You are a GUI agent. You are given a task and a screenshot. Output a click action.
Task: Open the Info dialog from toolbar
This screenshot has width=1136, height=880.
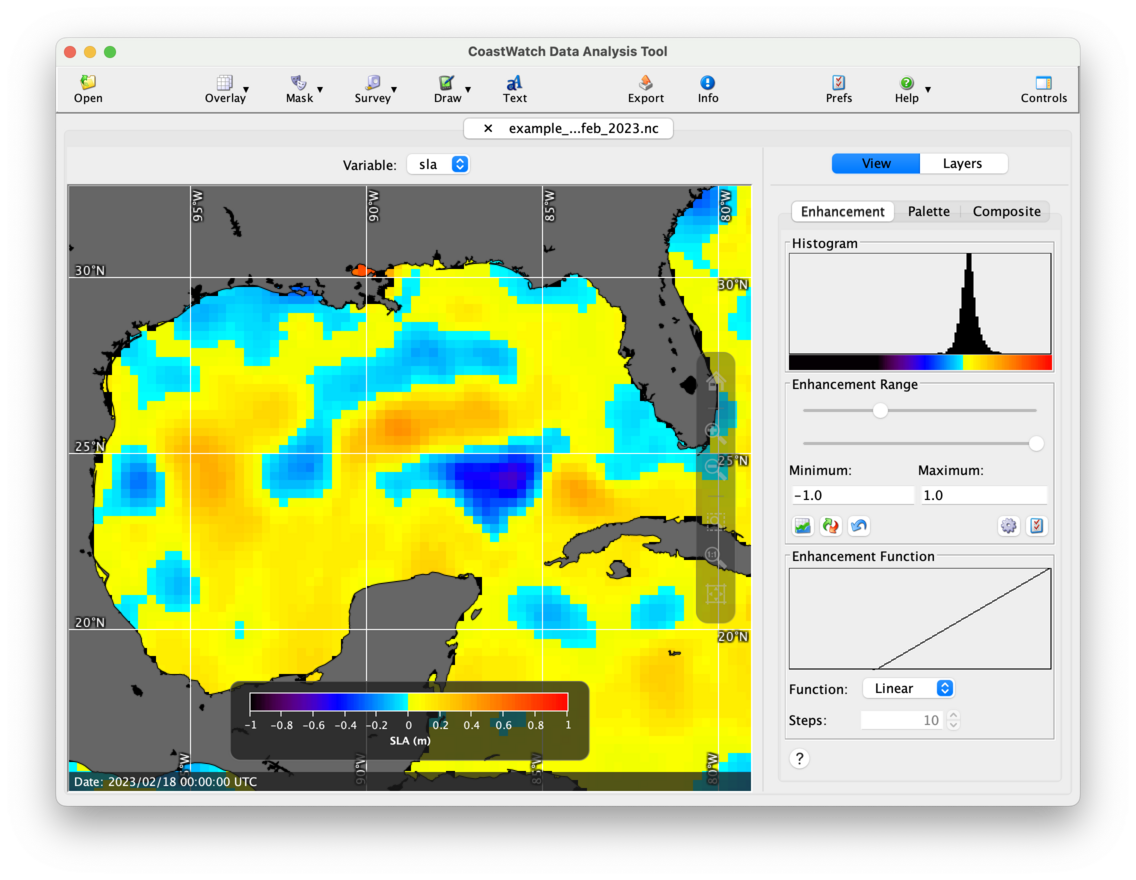pos(707,84)
